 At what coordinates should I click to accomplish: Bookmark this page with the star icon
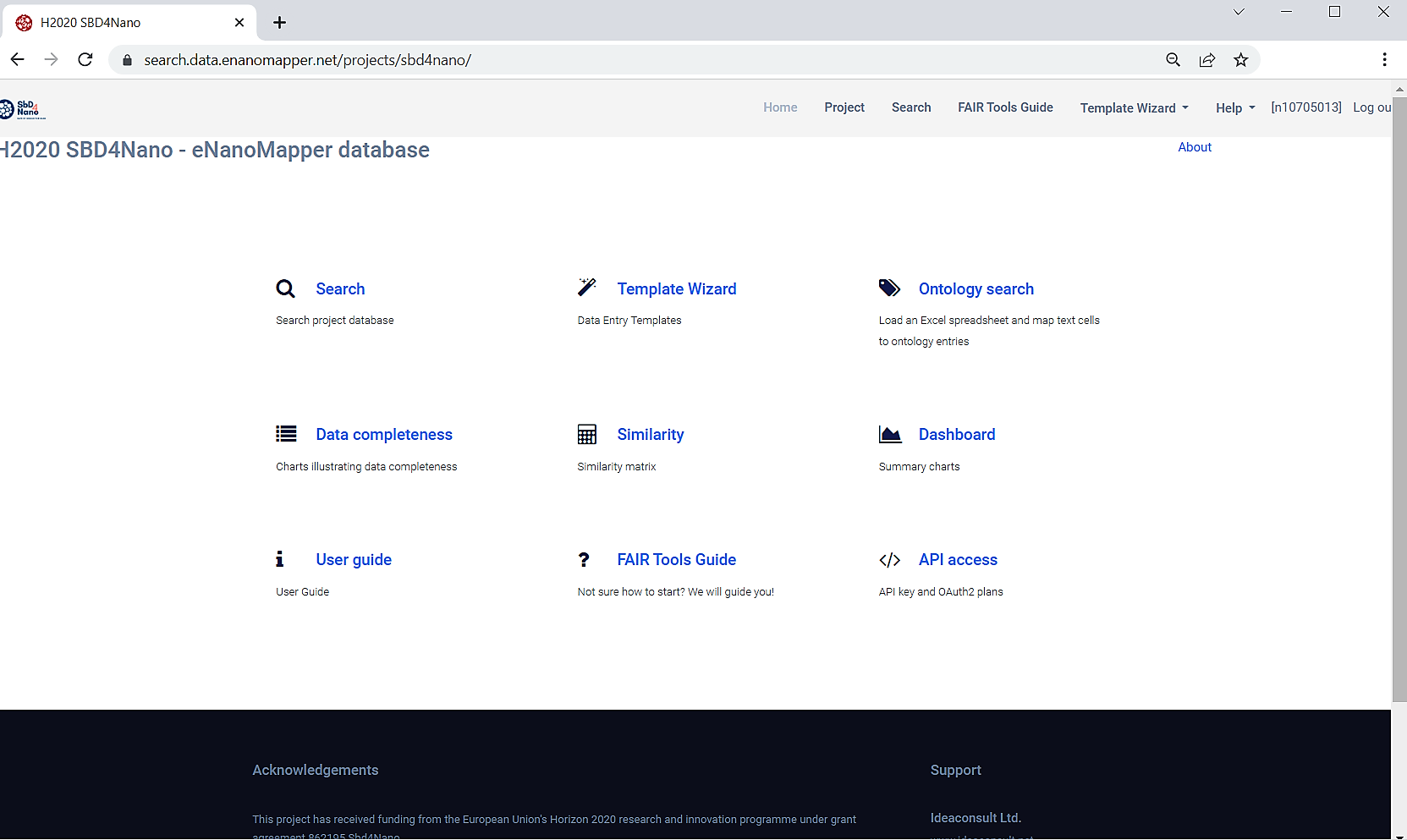pyautogui.click(x=1240, y=60)
